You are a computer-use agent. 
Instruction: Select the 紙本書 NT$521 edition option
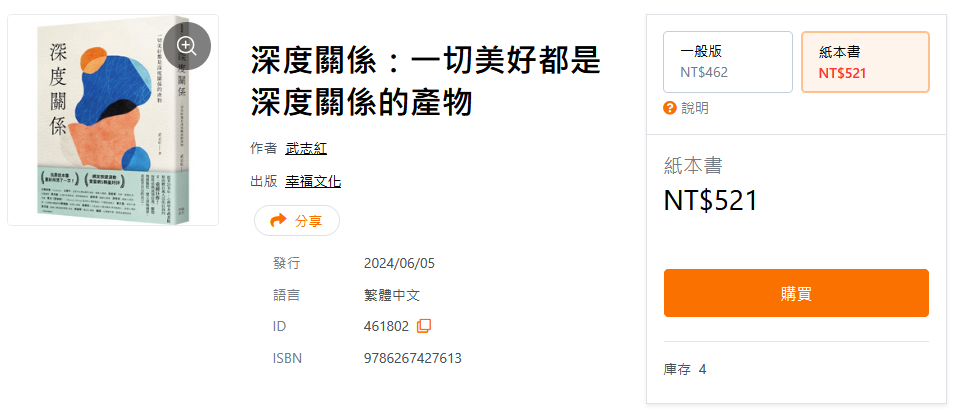(865, 62)
